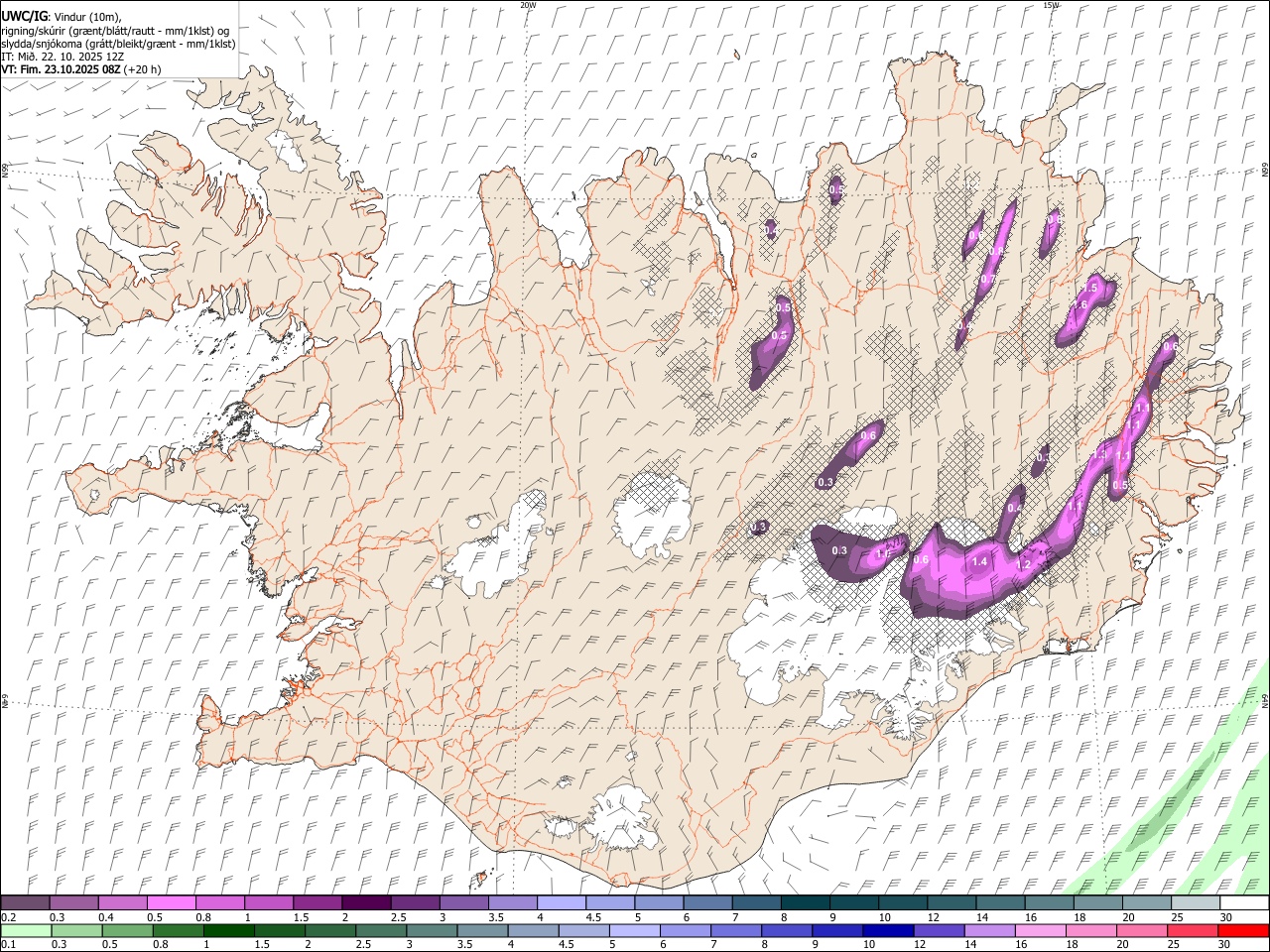The width and height of the screenshot is (1270, 952).
Task: Select the 0.3 purple swatch in upper legend
Action: point(73,902)
